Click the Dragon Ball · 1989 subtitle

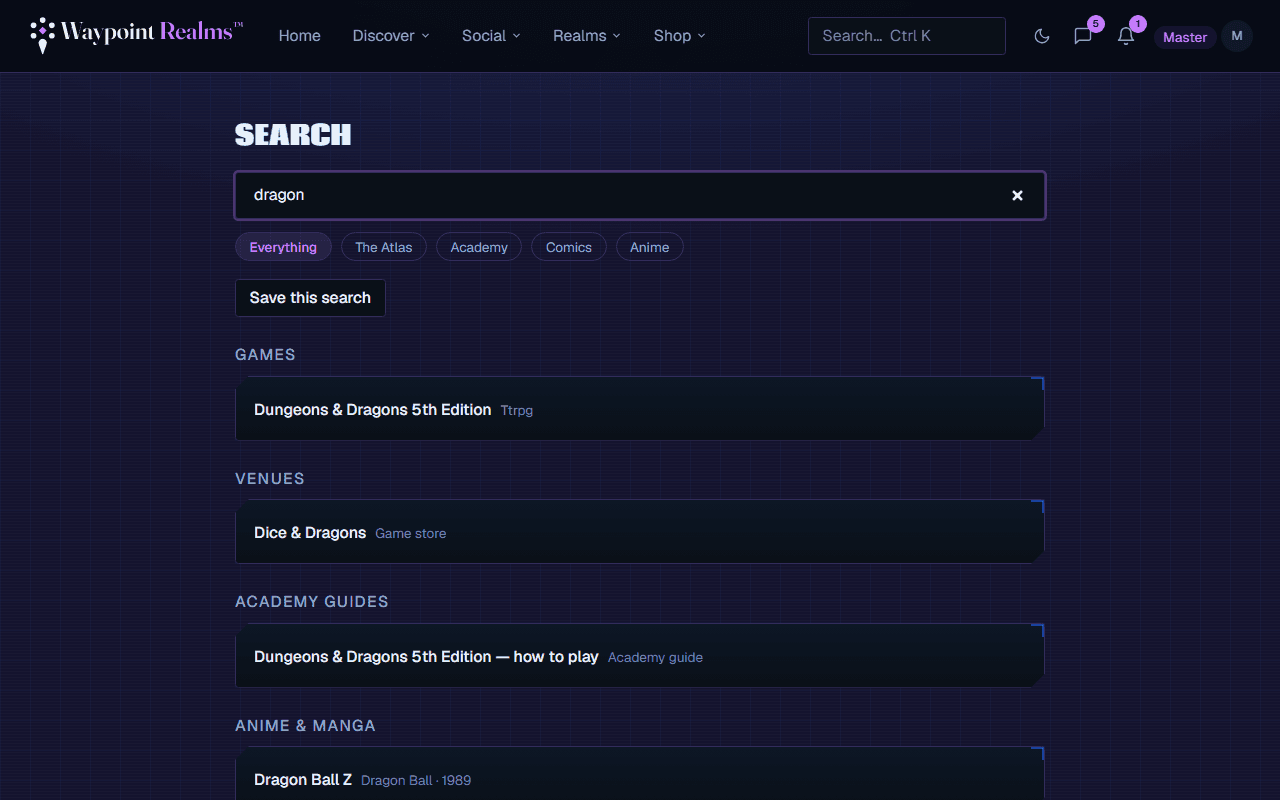pos(416,780)
